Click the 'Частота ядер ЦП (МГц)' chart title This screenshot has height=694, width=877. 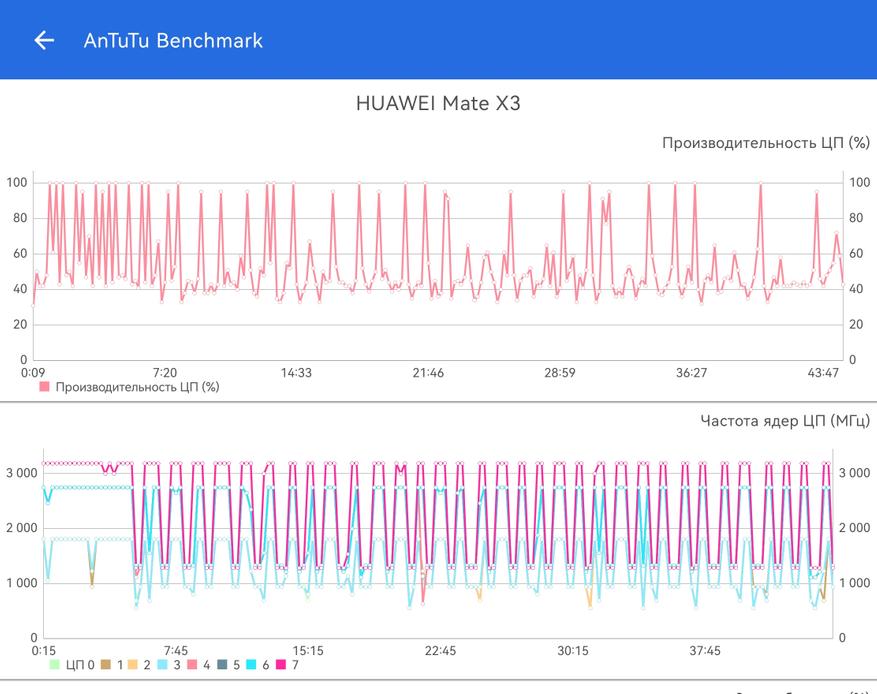[x=785, y=421]
